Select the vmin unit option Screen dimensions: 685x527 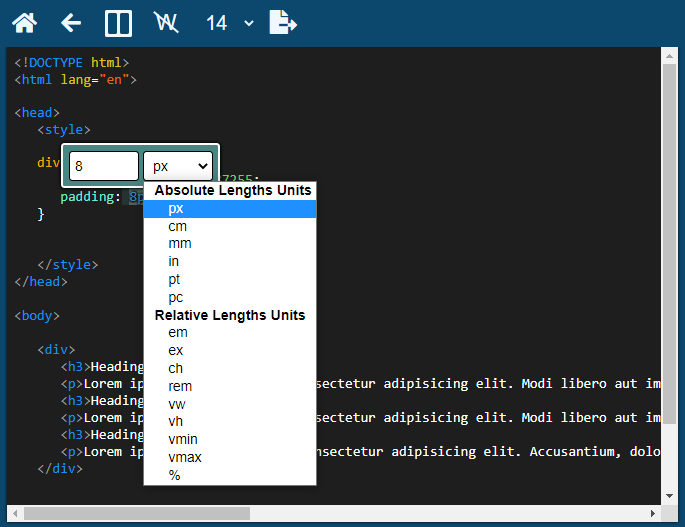coord(230,439)
